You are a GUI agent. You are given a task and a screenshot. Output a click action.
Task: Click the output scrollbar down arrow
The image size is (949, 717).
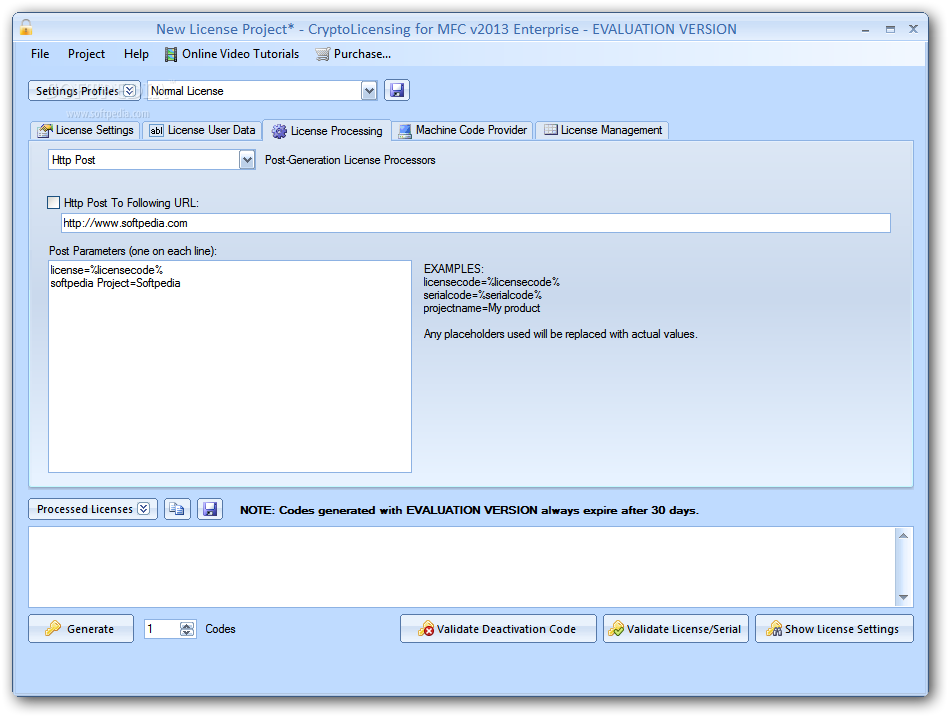click(903, 598)
